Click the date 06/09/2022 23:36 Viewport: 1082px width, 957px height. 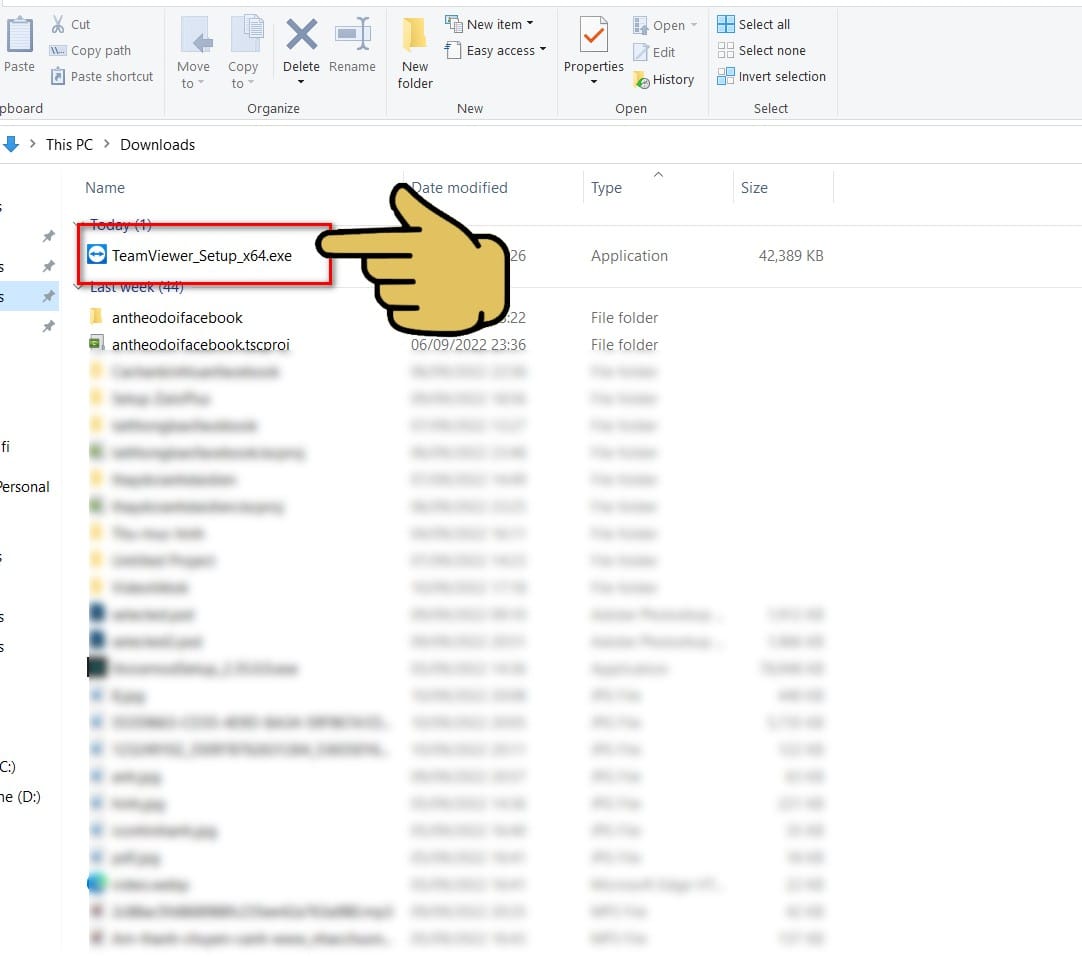tap(468, 344)
